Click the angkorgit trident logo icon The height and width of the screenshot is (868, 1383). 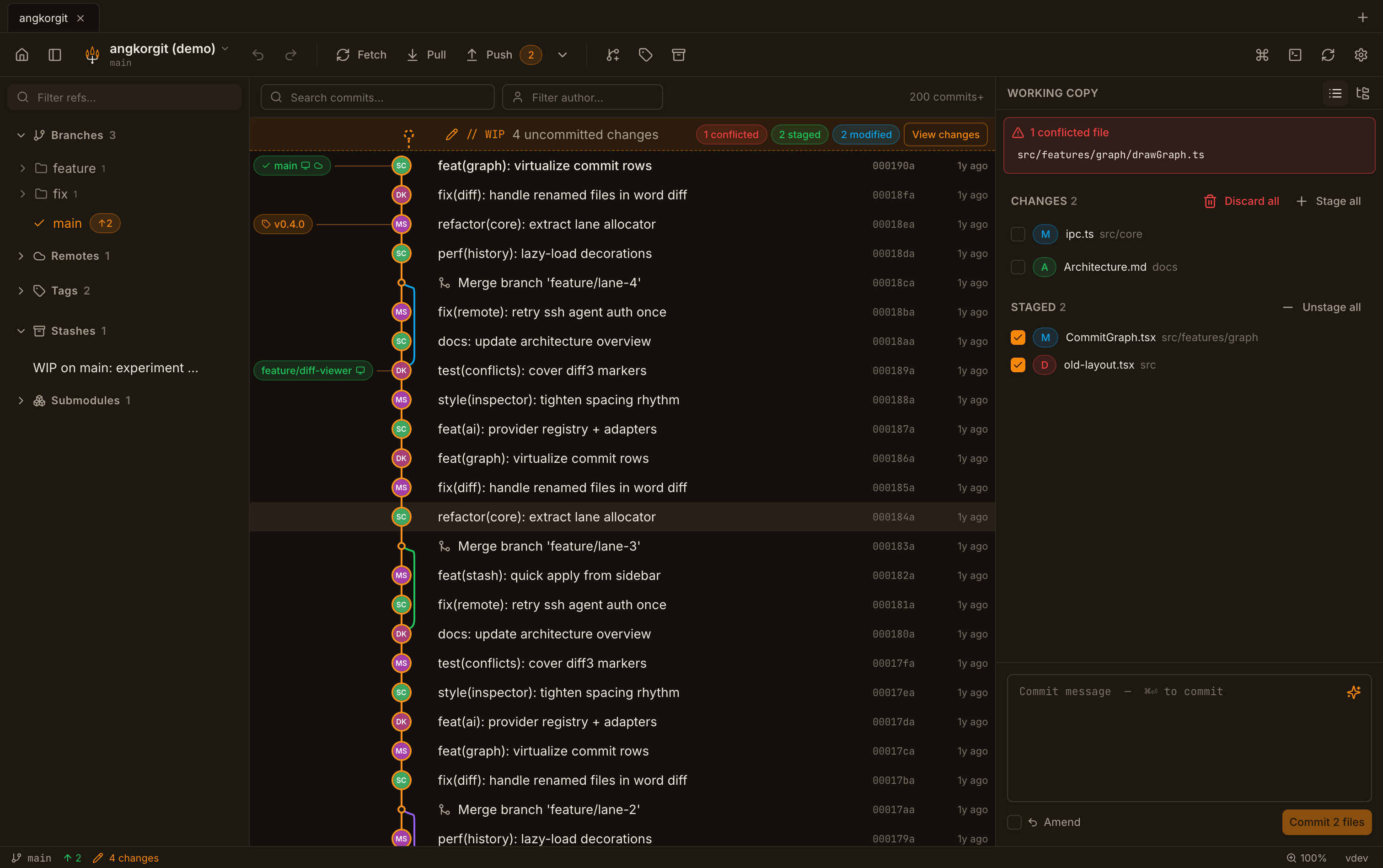[x=92, y=54]
